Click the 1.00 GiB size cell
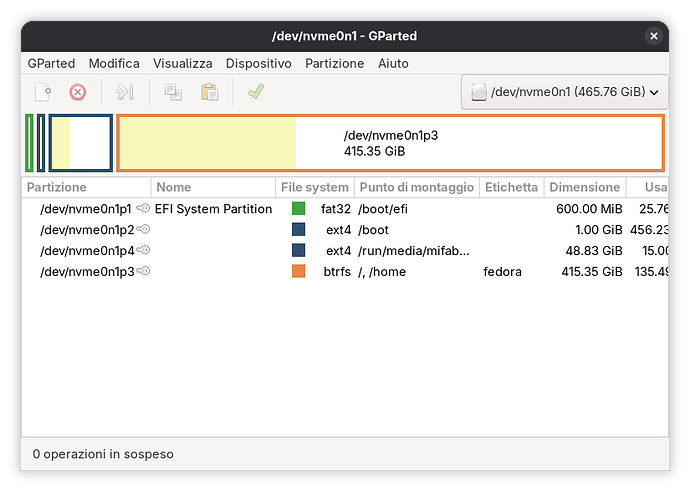 [599, 230]
